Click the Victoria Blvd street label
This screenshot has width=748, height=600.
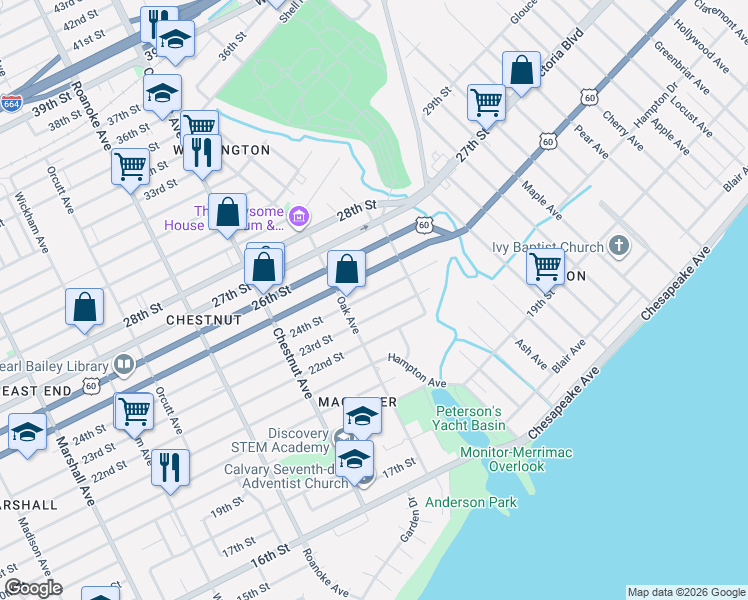click(x=561, y=54)
